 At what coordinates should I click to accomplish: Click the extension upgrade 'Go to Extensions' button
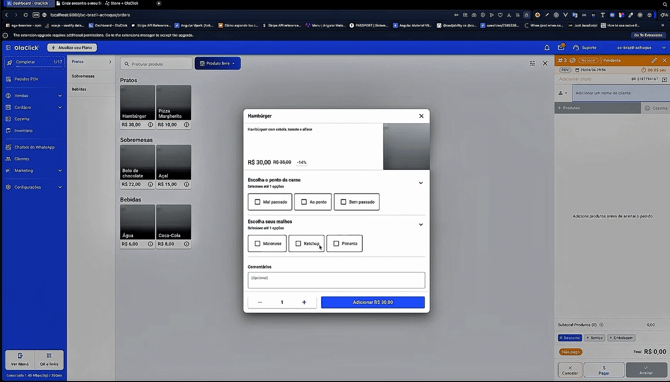(x=648, y=35)
